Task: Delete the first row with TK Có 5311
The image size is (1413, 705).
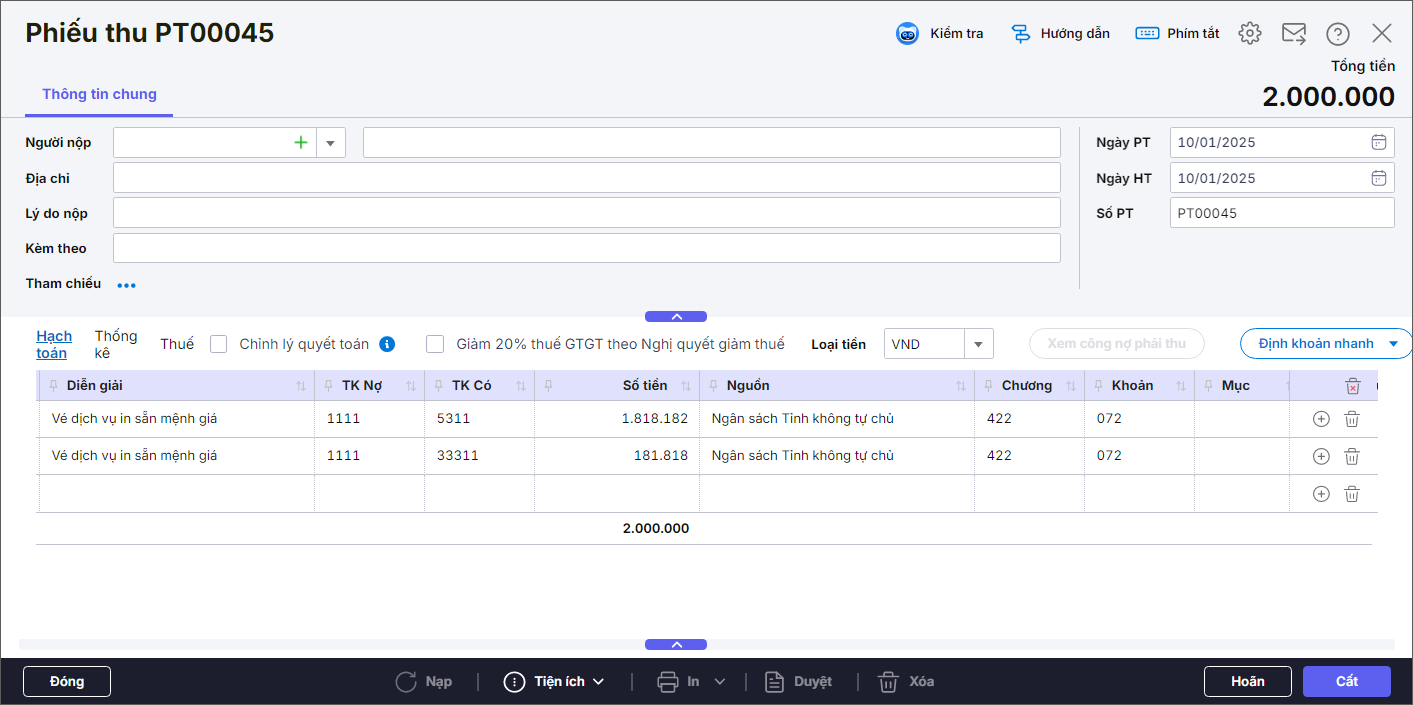Action: pyautogui.click(x=1351, y=419)
